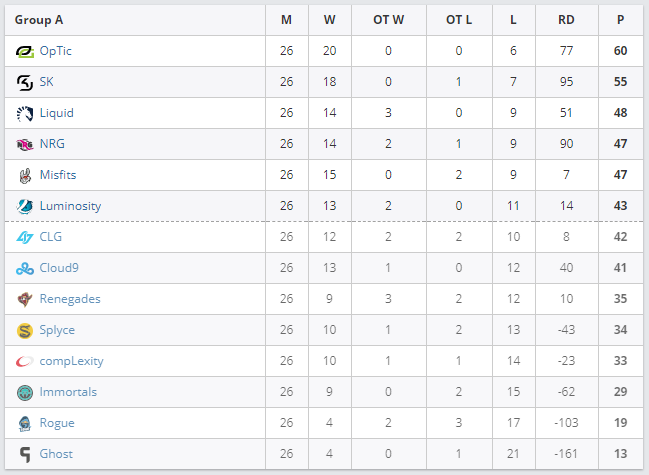Open the Ghost team link
This screenshot has height=475, width=649.
click(56, 454)
